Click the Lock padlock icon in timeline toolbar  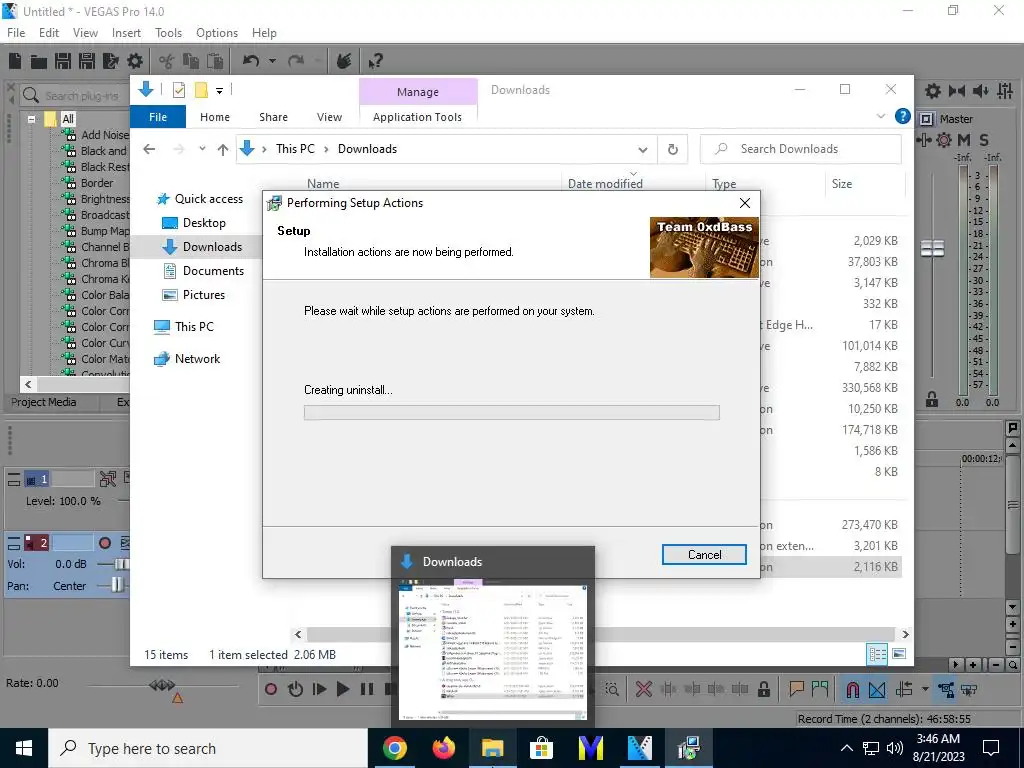[x=763, y=689]
